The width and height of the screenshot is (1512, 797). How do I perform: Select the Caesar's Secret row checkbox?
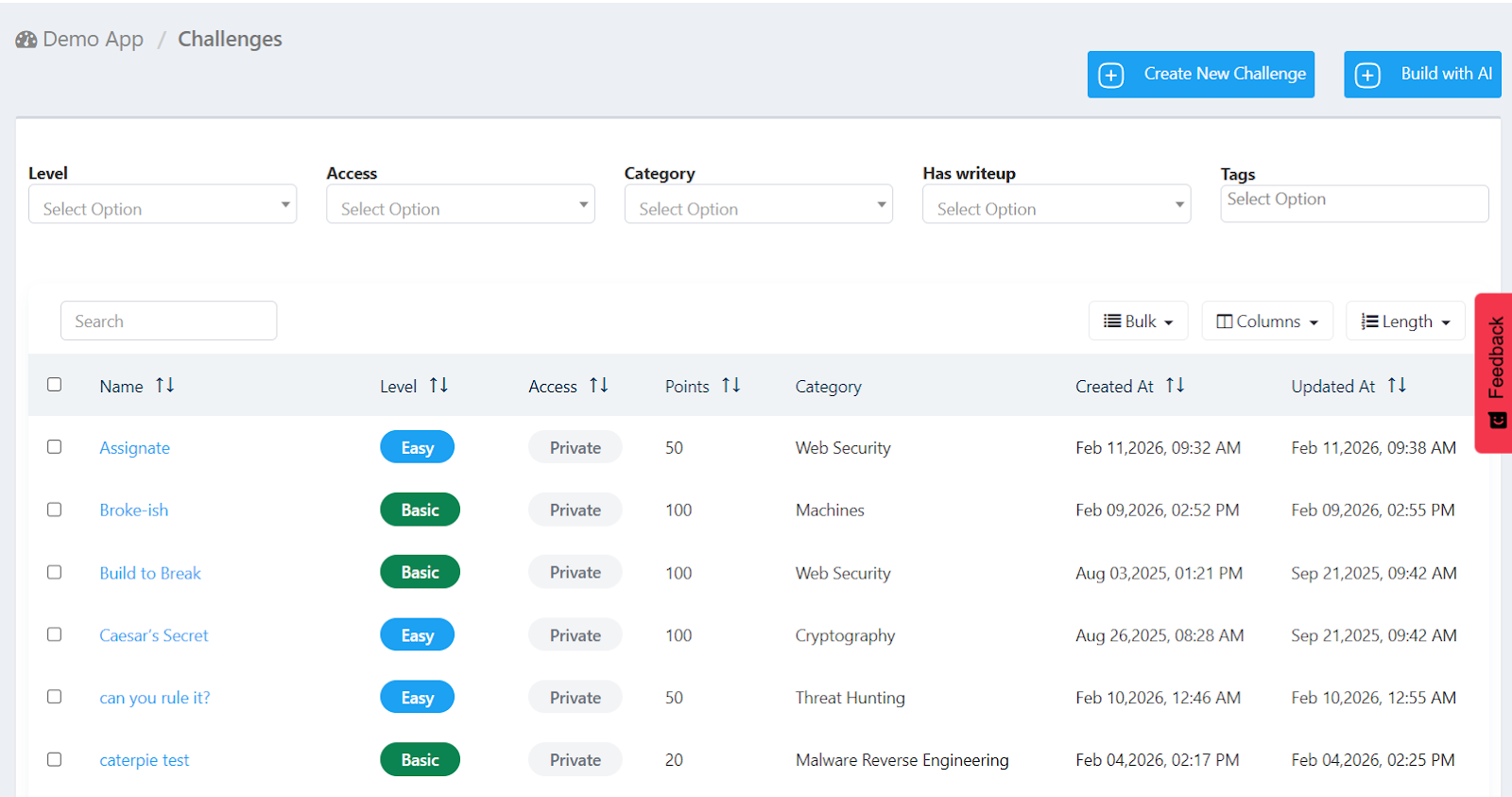(55, 634)
